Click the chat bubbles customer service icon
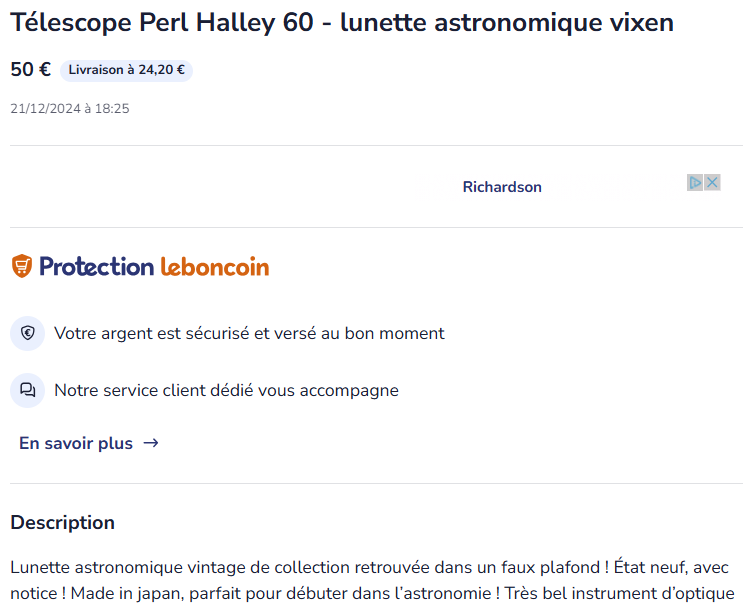 28,390
